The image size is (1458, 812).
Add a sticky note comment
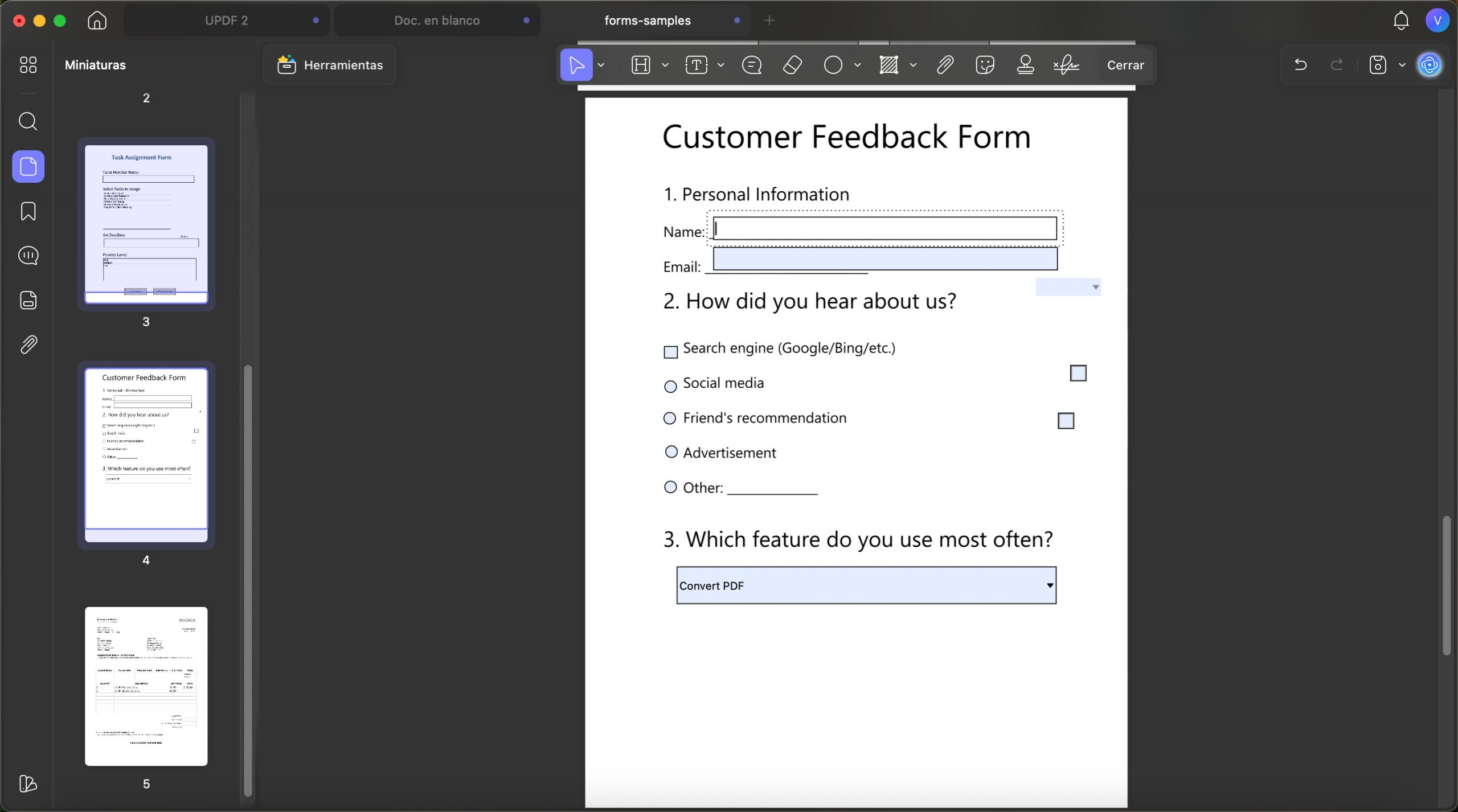click(x=752, y=65)
